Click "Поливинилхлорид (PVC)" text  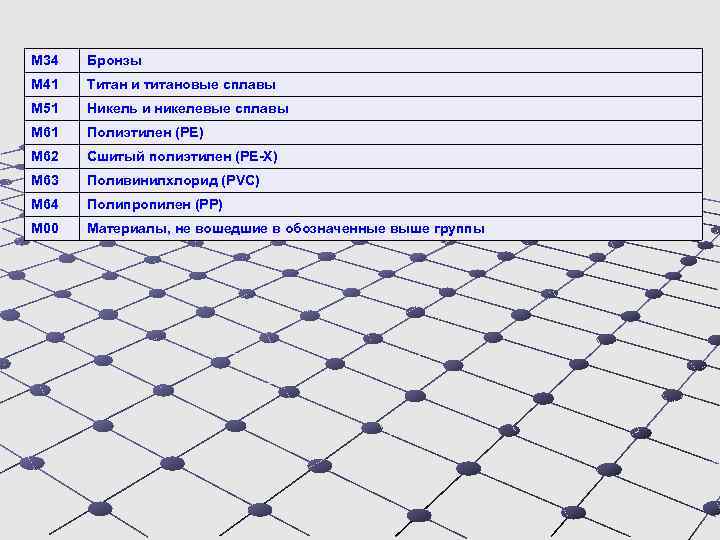pyautogui.click(x=173, y=180)
